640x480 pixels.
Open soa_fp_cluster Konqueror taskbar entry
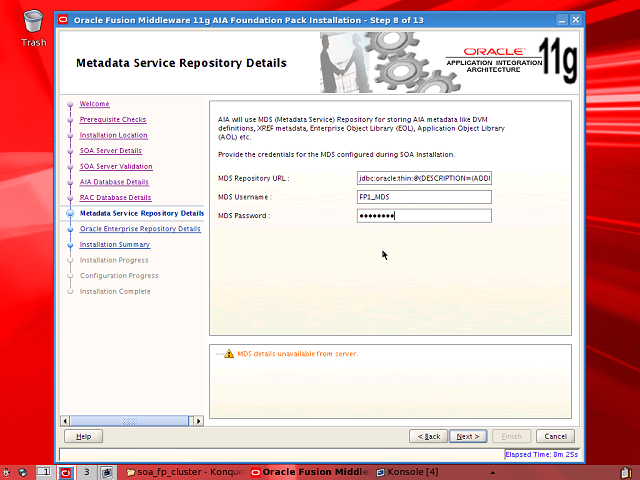coord(185,472)
